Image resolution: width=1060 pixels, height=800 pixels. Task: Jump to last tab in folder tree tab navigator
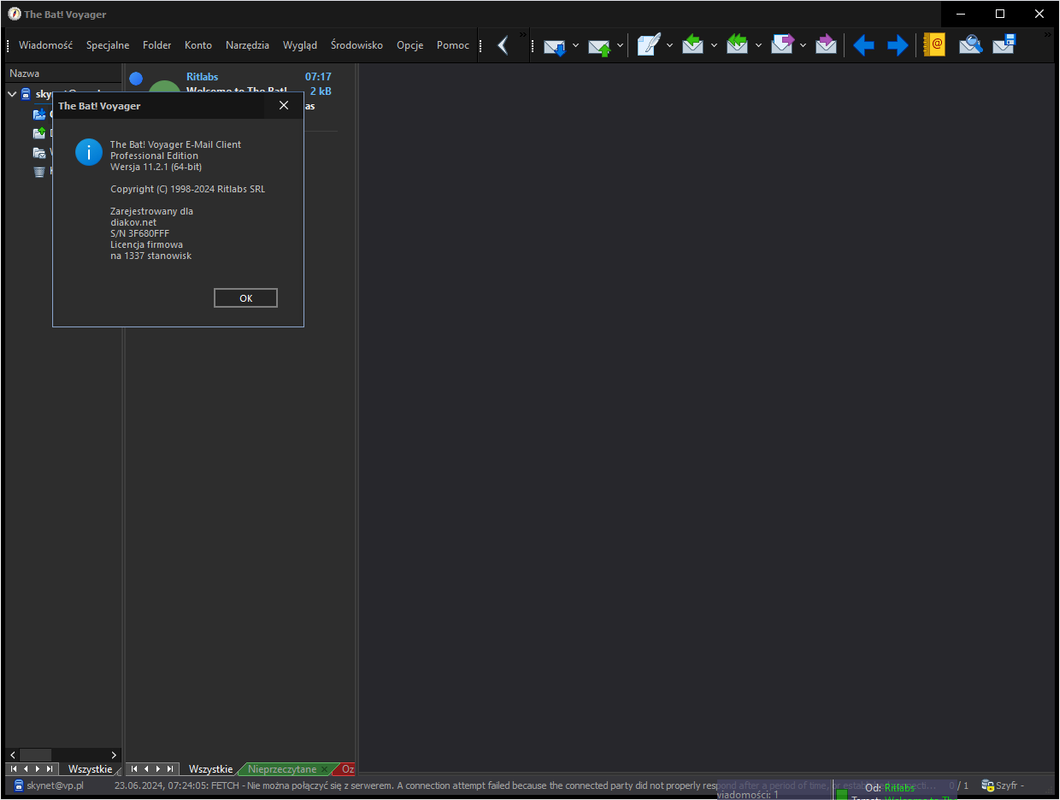(x=49, y=769)
